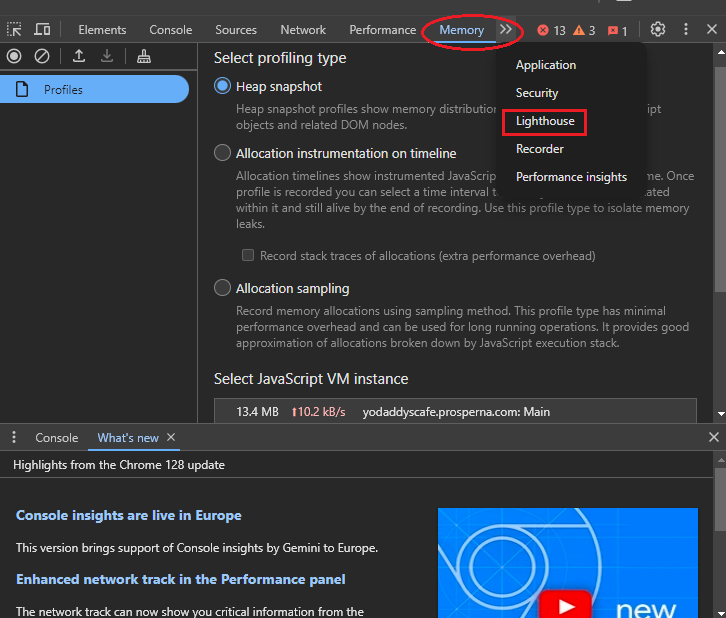Click the collect garbage broom icon

pyautogui.click(x=144, y=56)
